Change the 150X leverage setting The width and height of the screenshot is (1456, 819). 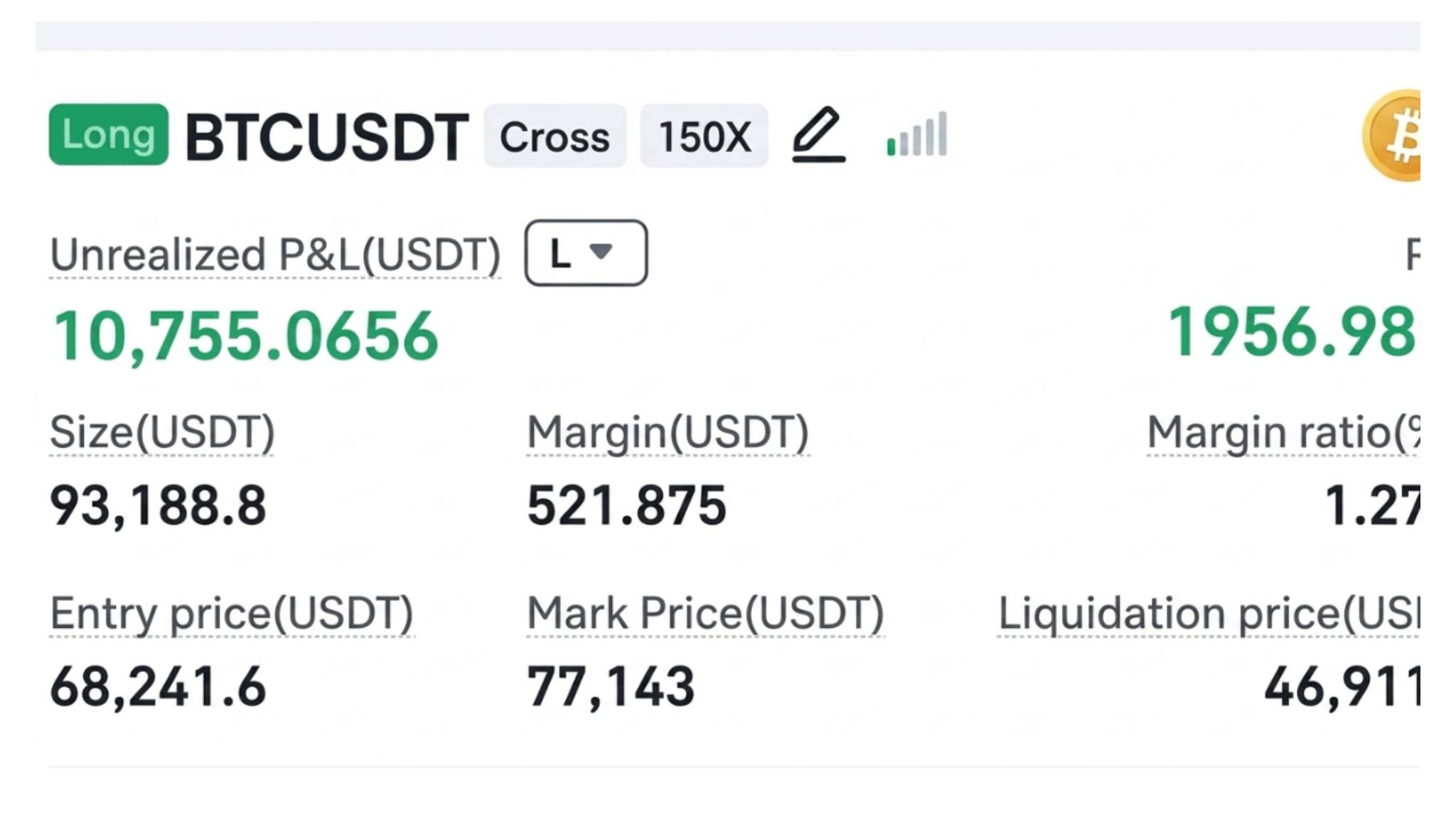click(x=704, y=136)
